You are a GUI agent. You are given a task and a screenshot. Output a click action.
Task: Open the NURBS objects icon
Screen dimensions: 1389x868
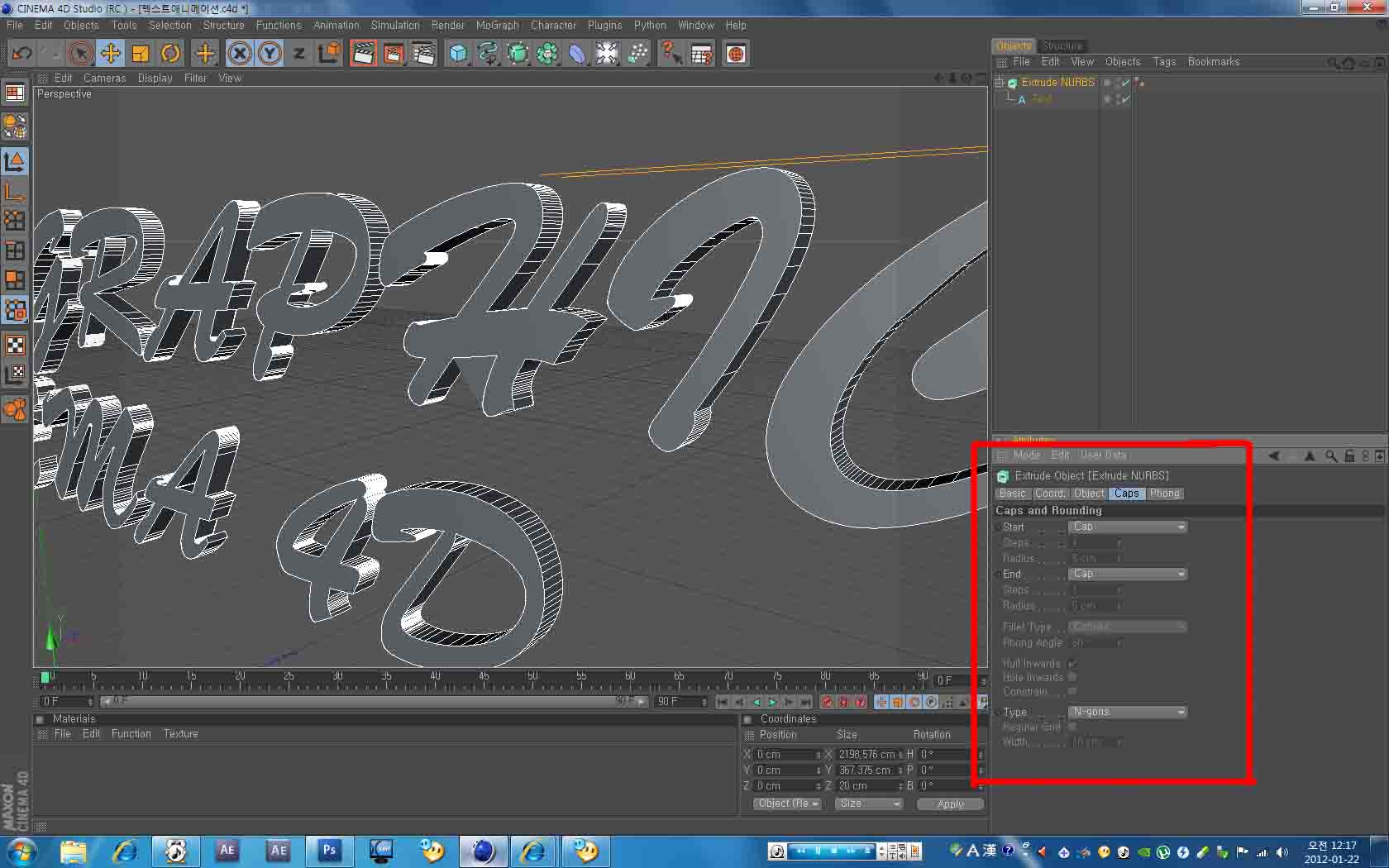click(518, 54)
